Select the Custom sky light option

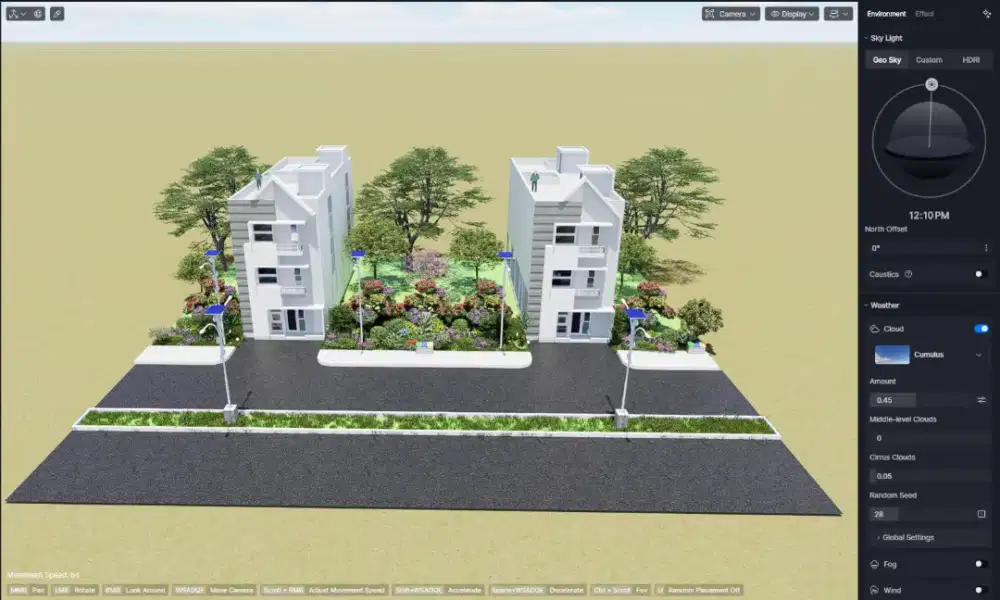click(x=928, y=60)
